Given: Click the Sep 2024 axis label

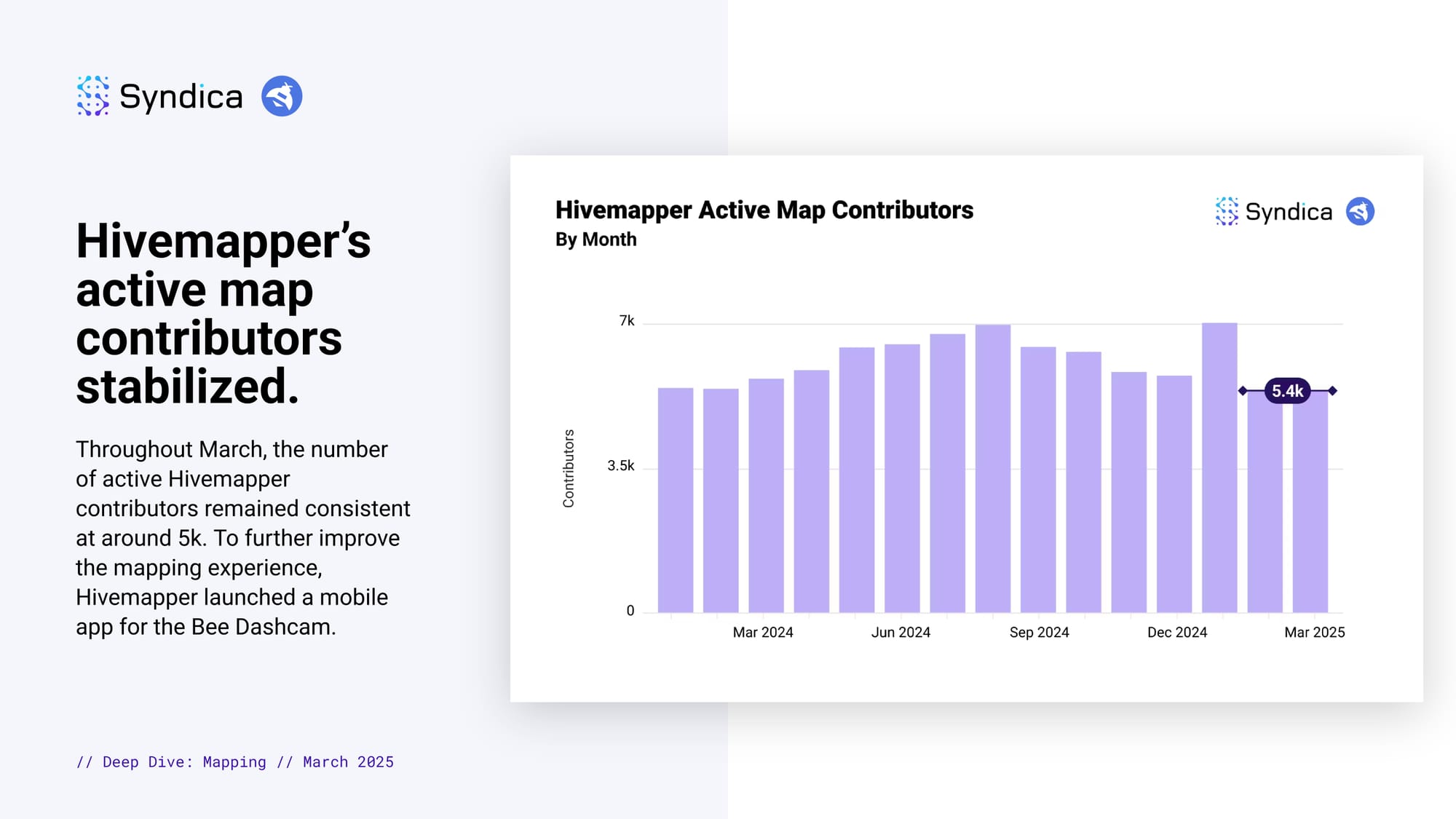Looking at the screenshot, I should 1039,633.
